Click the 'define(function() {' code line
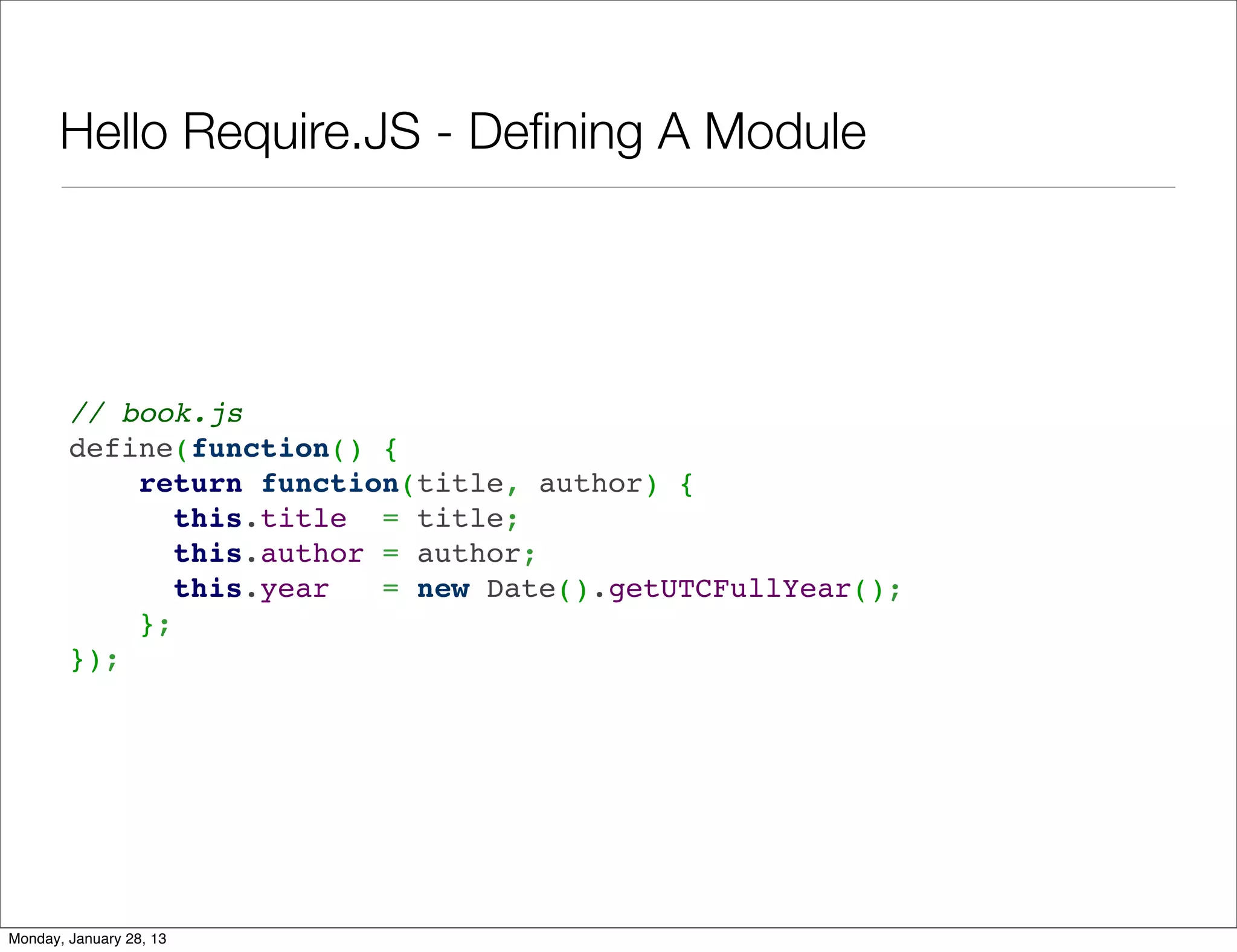Viewport: 1237px width, 952px height. coord(234,449)
